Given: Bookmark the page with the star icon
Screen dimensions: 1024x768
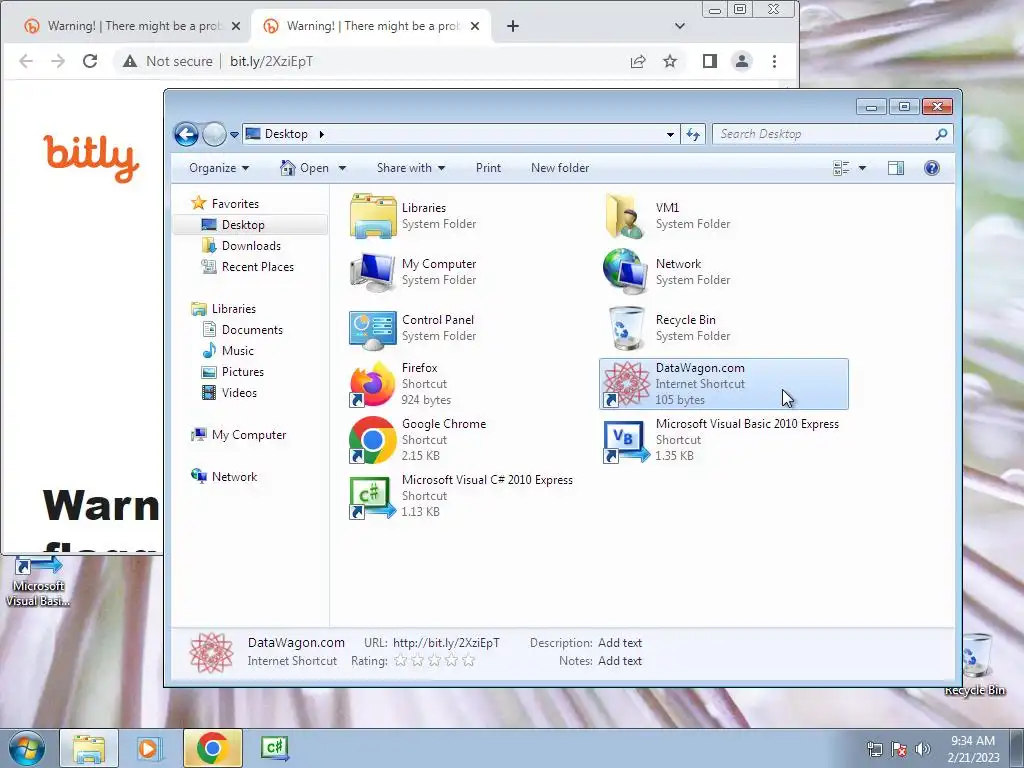Looking at the screenshot, I should pyautogui.click(x=670, y=61).
